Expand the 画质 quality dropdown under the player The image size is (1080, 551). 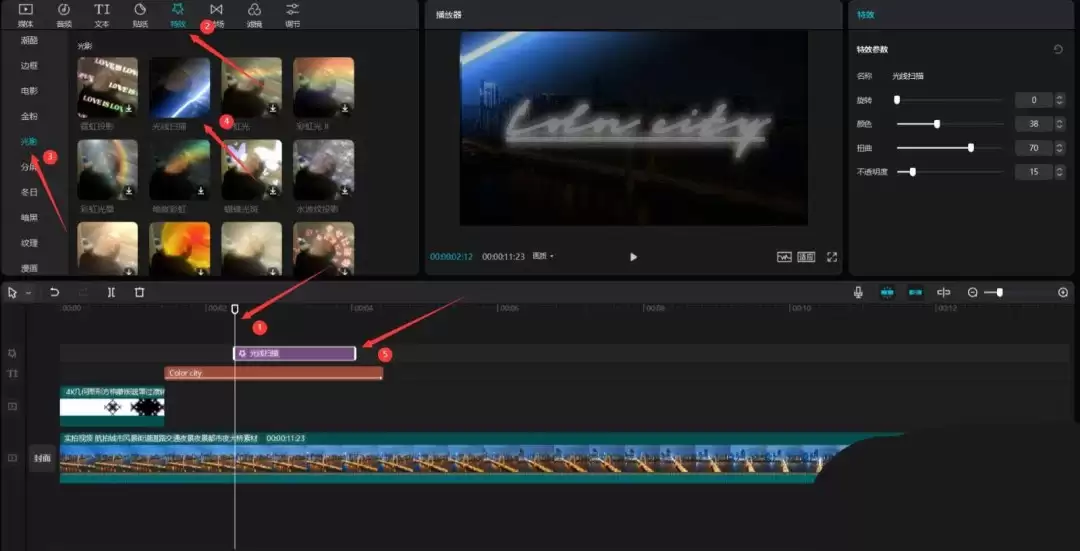pyautogui.click(x=543, y=256)
